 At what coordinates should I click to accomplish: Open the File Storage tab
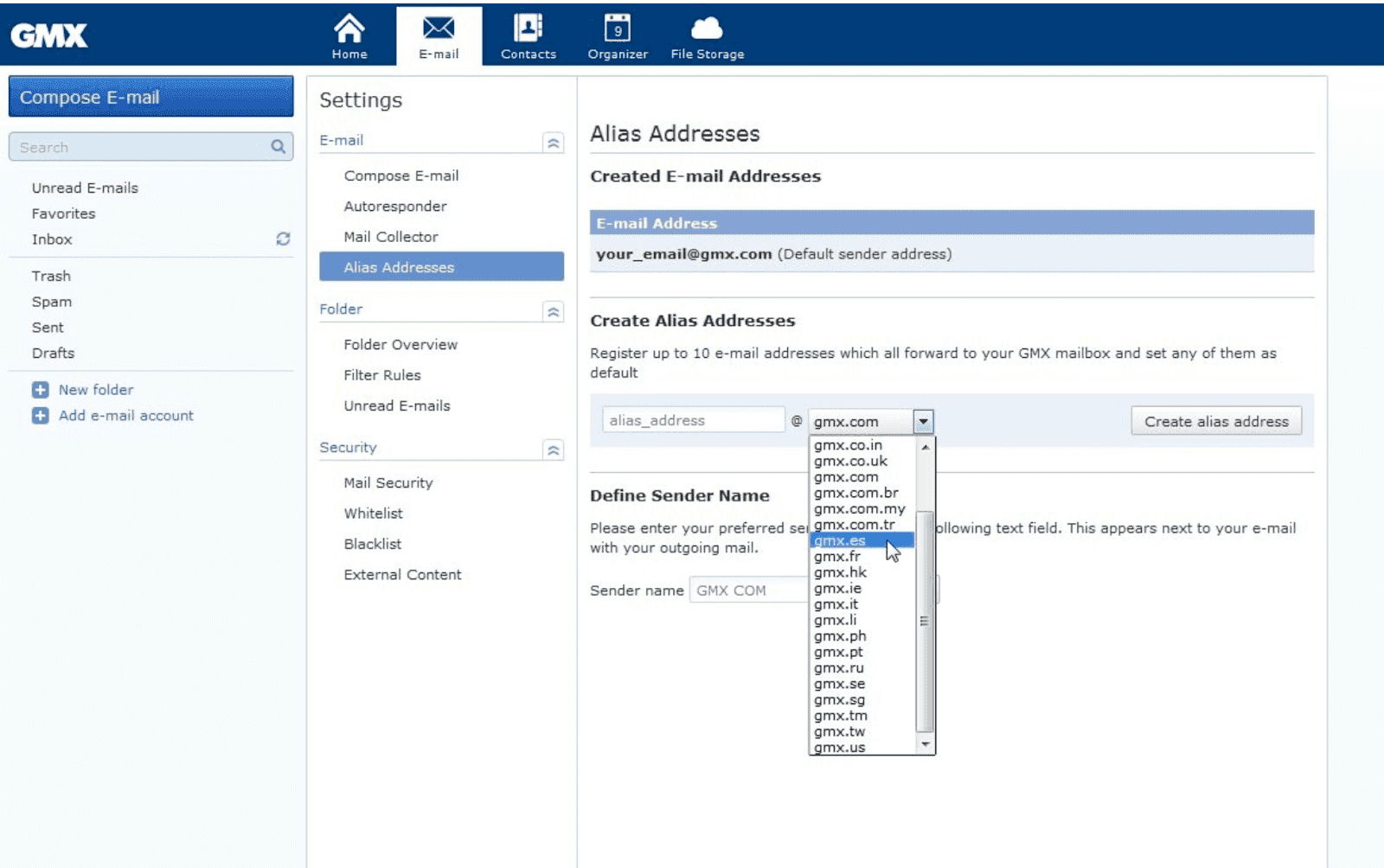(x=707, y=36)
